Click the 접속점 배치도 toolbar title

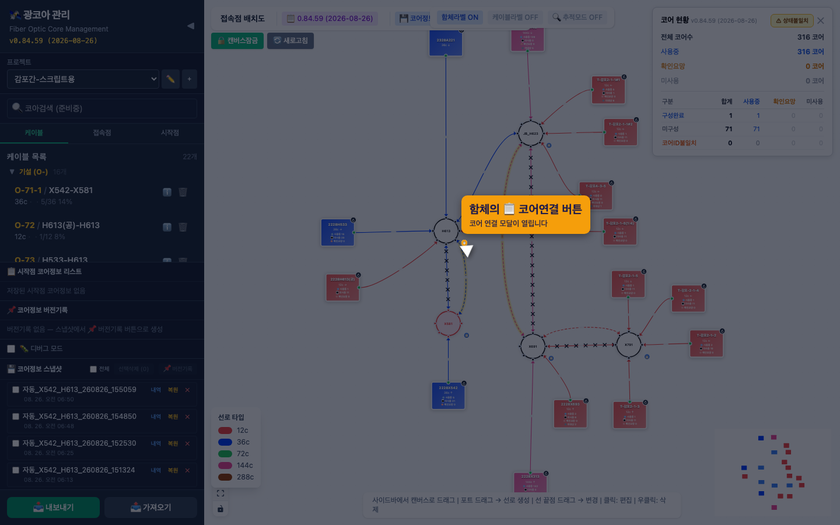243,18
